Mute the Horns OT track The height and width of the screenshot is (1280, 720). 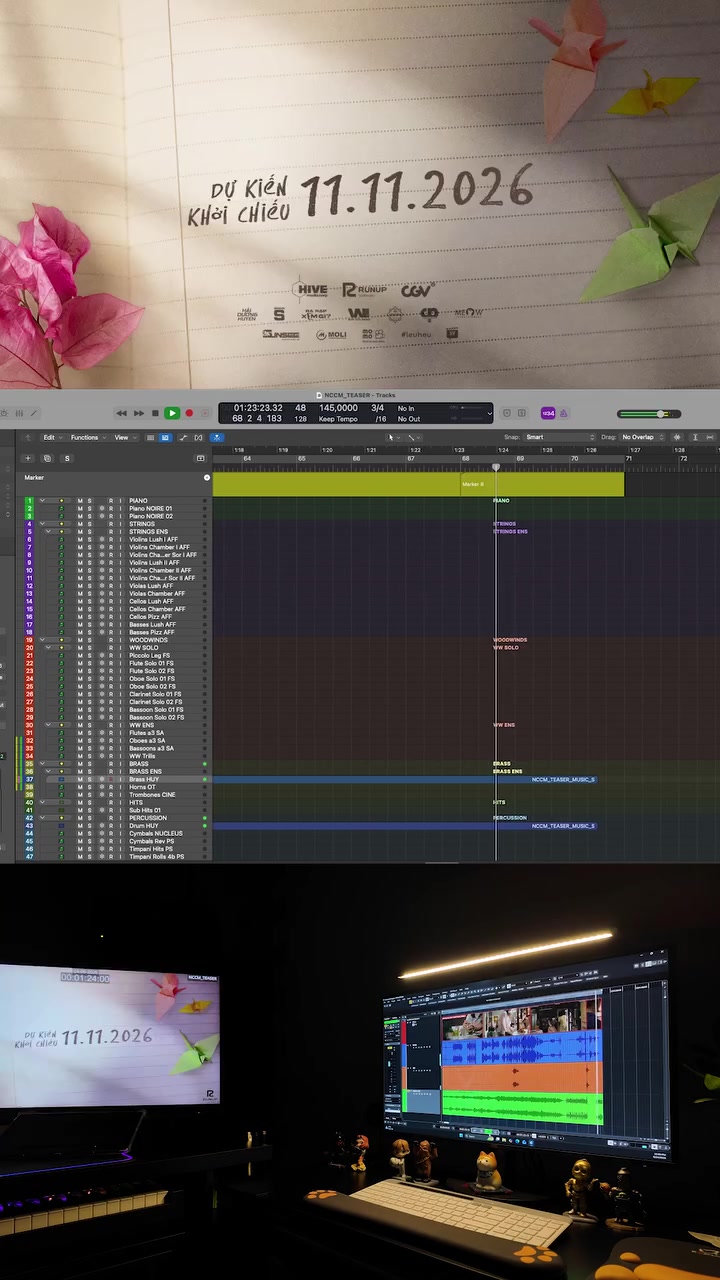(80, 787)
